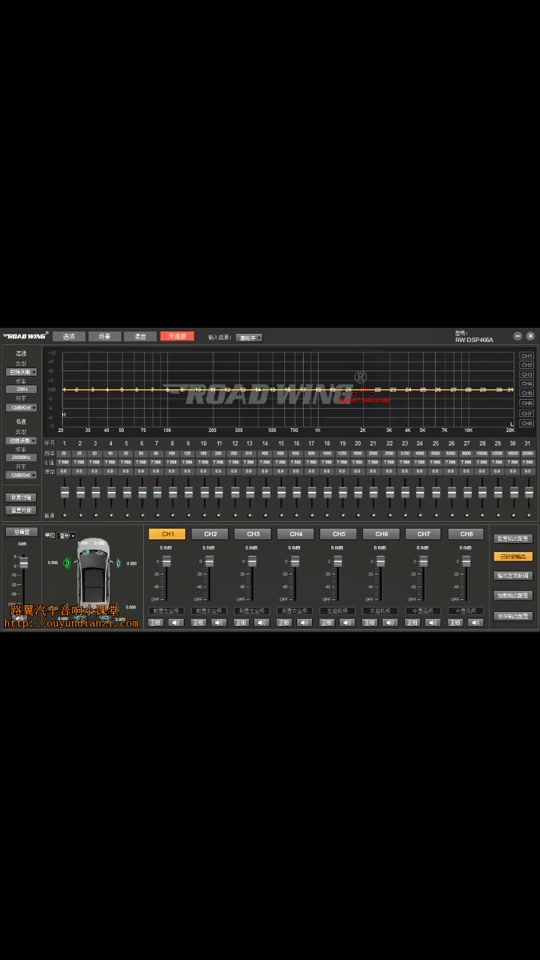Viewport: 540px width, 960px height.
Task: Click the frequency value field for band 1
Action: [64, 454]
